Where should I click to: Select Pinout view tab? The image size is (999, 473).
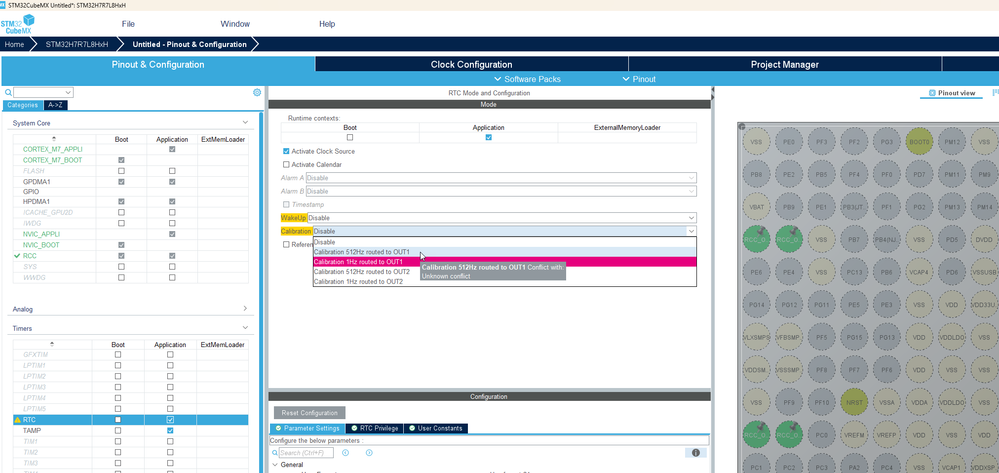click(952, 93)
